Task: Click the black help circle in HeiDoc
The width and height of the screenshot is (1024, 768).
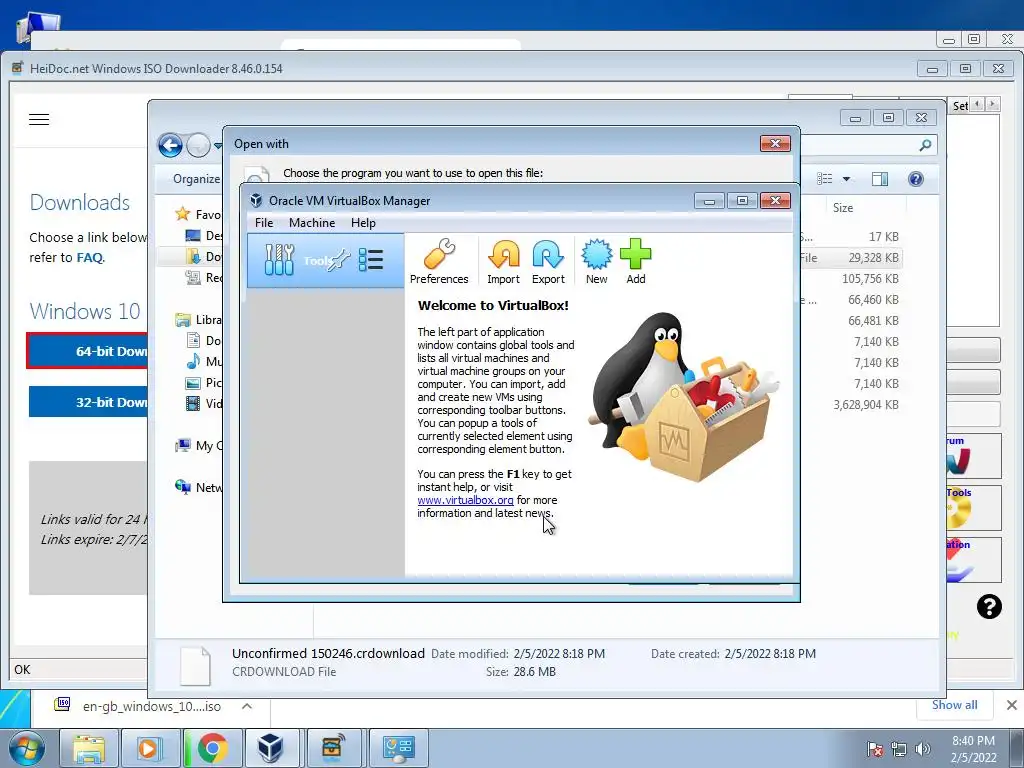Action: [x=989, y=607]
